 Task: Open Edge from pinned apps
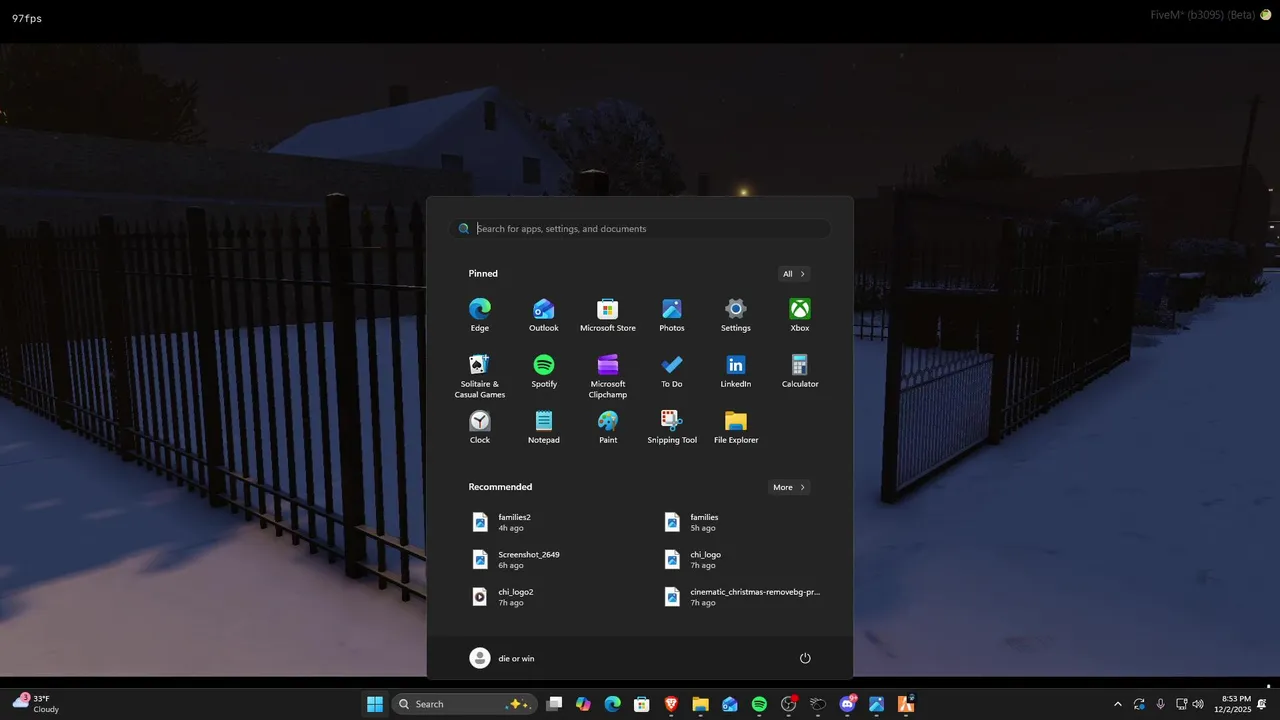tap(480, 314)
